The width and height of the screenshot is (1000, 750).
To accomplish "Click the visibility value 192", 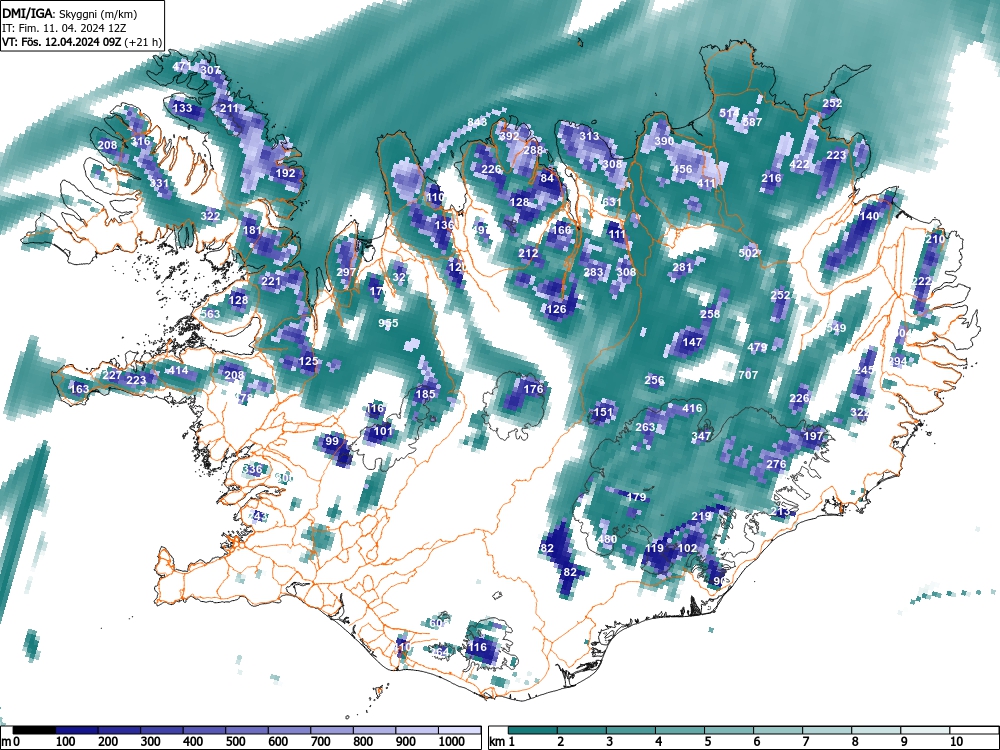I will point(286,173).
